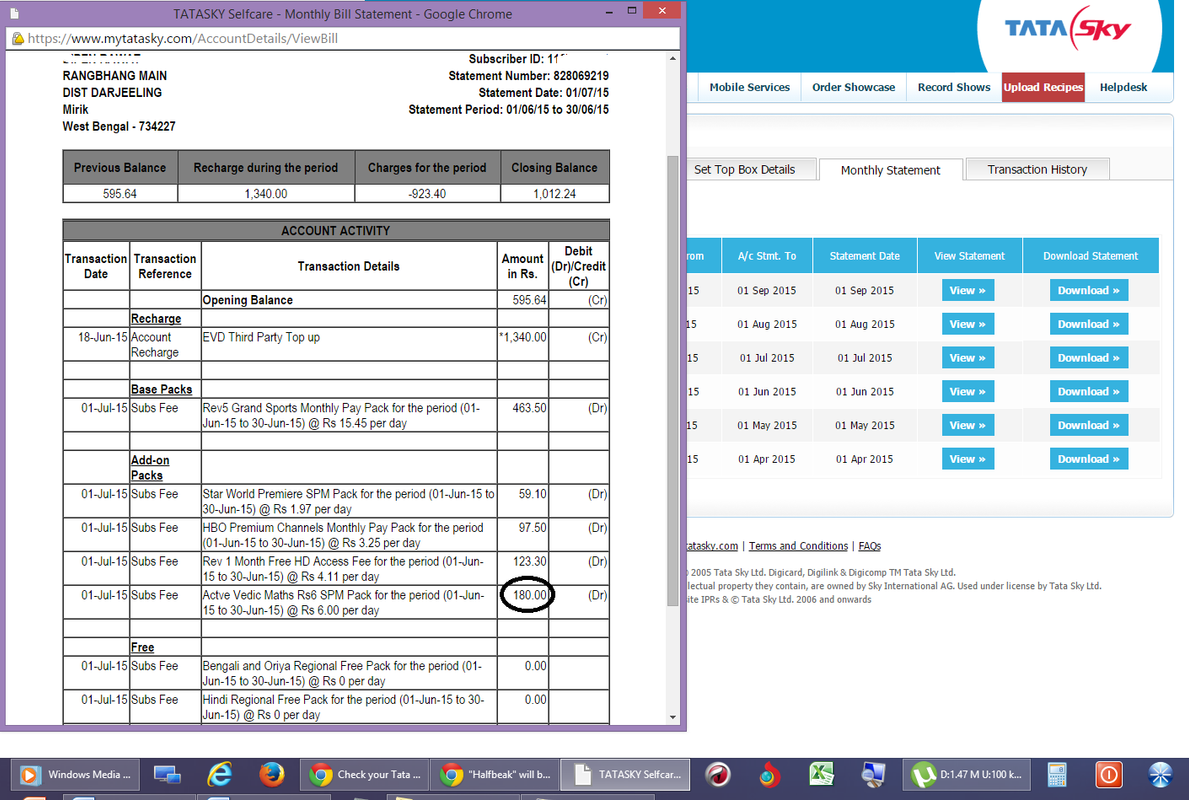Open the Helpdesk menu
The width and height of the screenshot is (1189, 800).
click(x=1123, y=87)
